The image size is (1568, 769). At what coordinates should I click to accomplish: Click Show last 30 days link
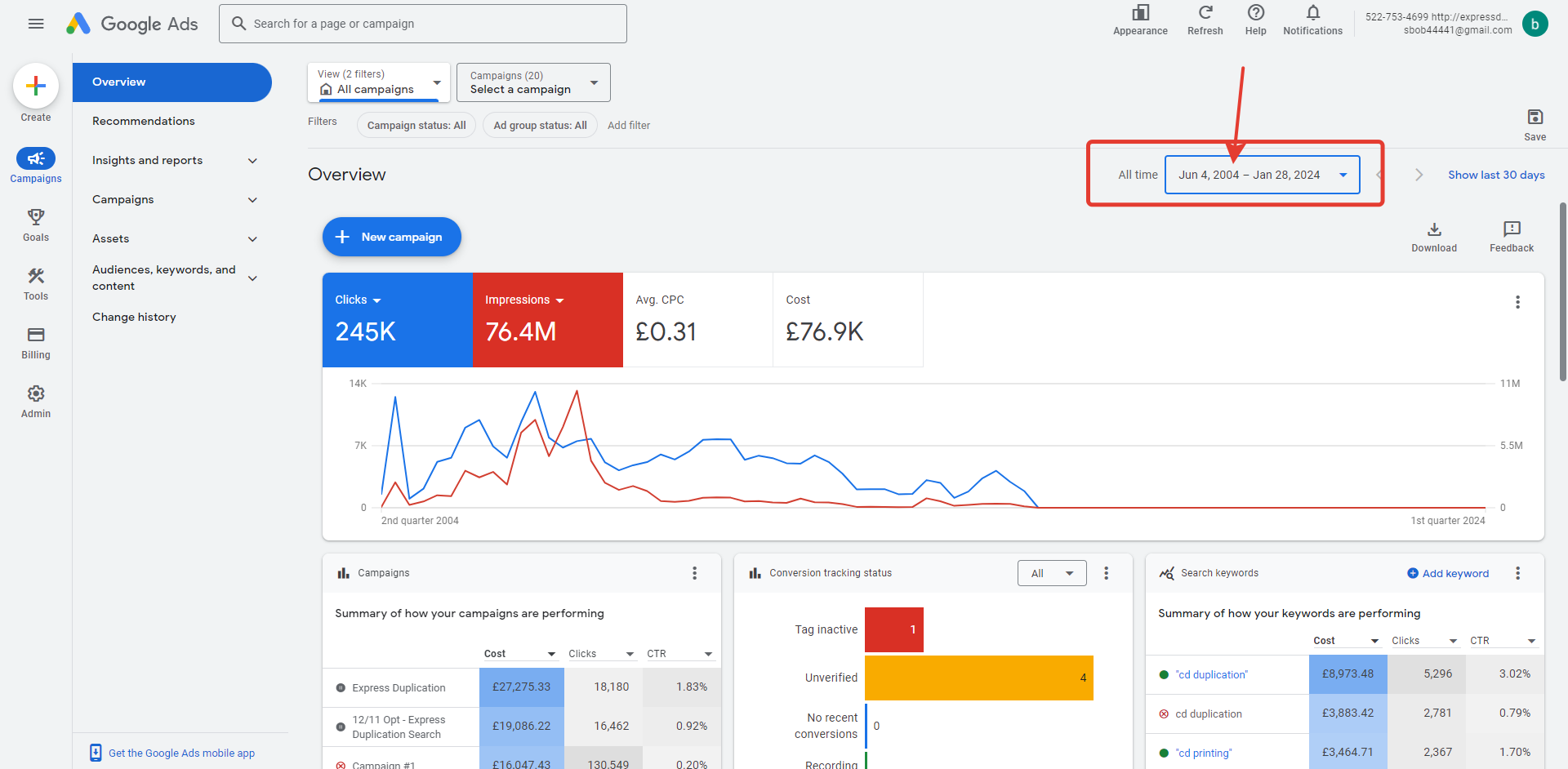pyautogui.click(x=1496, y=175)
